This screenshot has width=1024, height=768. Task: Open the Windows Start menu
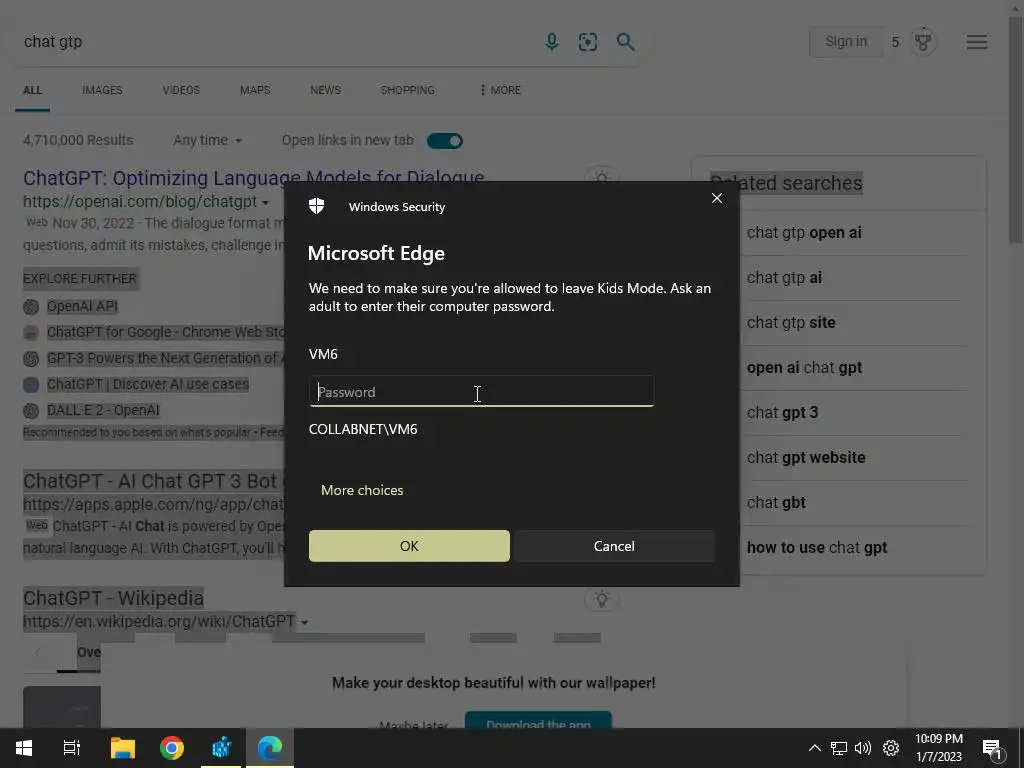(24, 748)
